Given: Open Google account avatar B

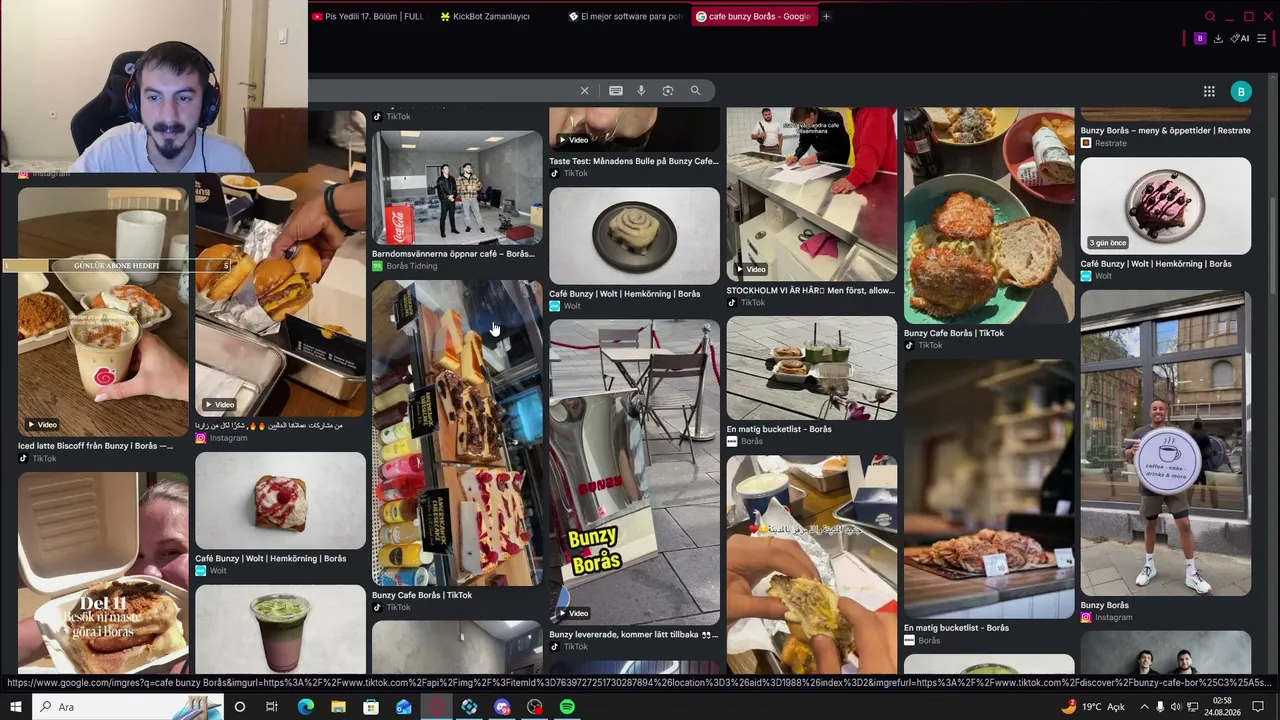Looking at the screenshot, I should point(1241,91).
